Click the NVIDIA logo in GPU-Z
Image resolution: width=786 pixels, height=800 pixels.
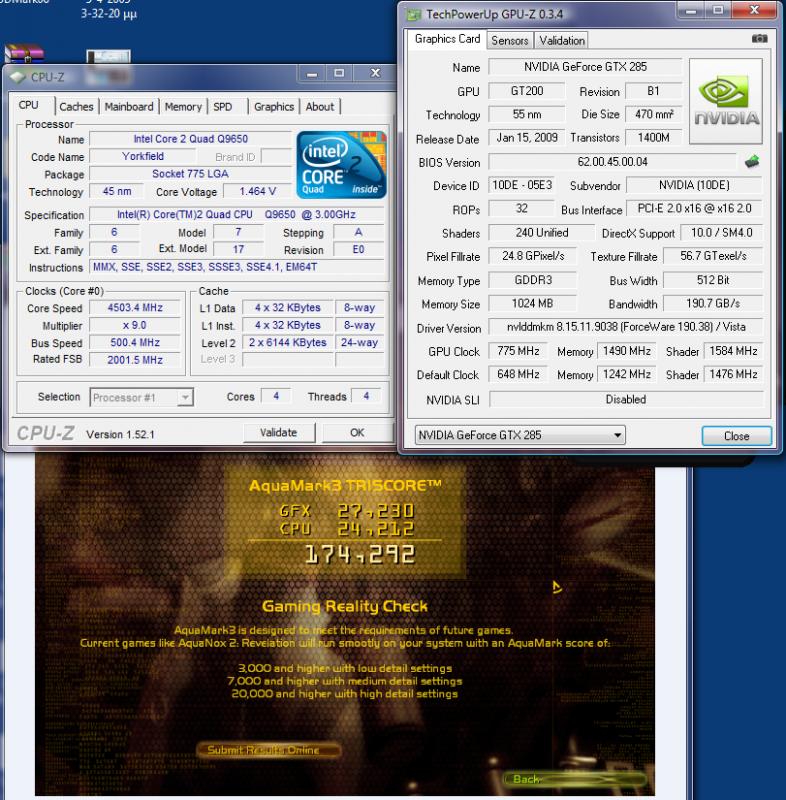coord(726,101)
